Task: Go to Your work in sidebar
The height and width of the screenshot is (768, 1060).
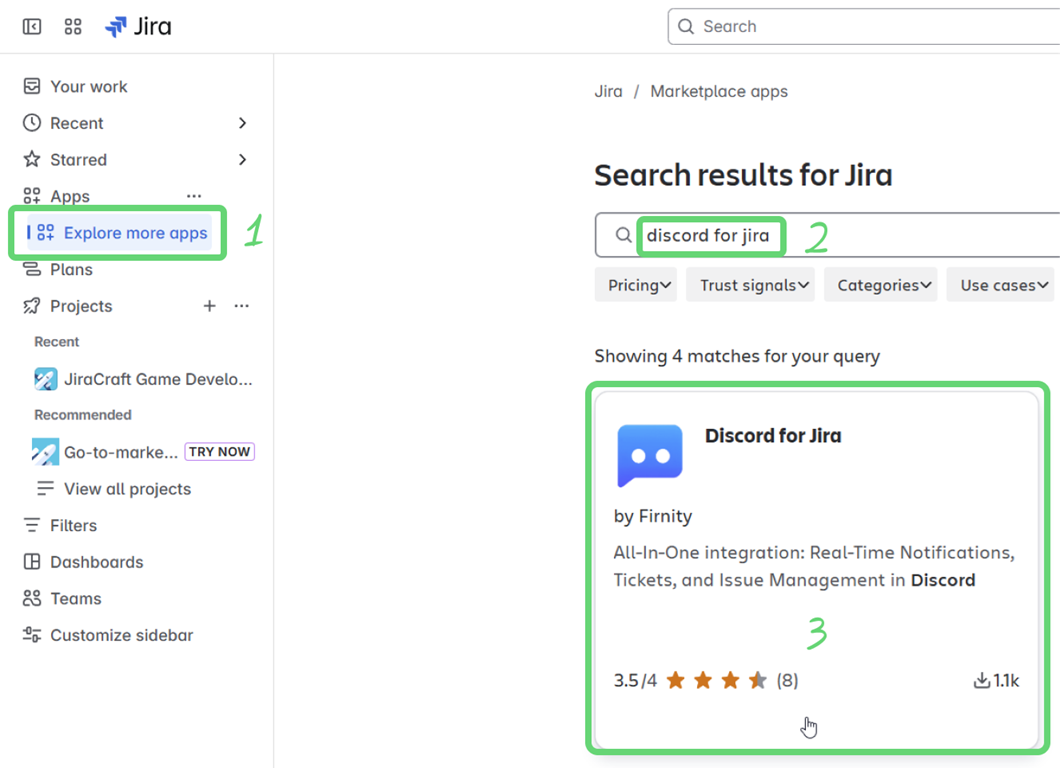Action: pos(88,87)
